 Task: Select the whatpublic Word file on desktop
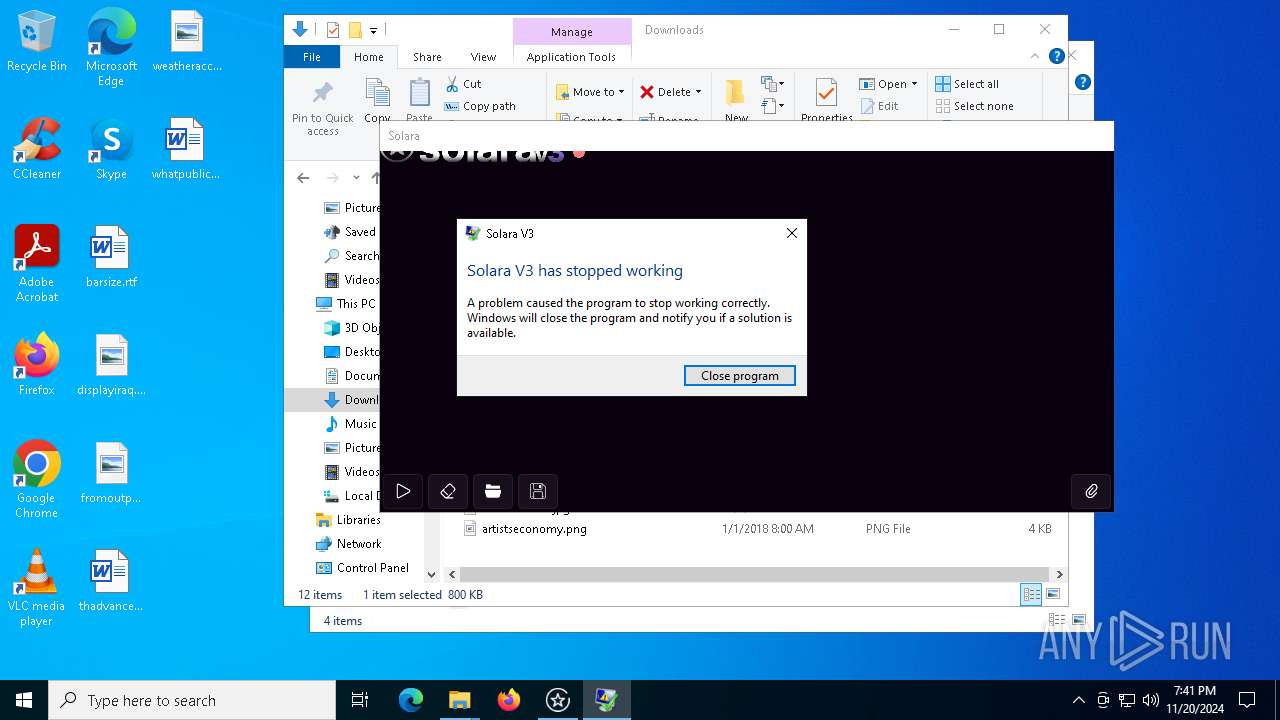click(185, 150)
